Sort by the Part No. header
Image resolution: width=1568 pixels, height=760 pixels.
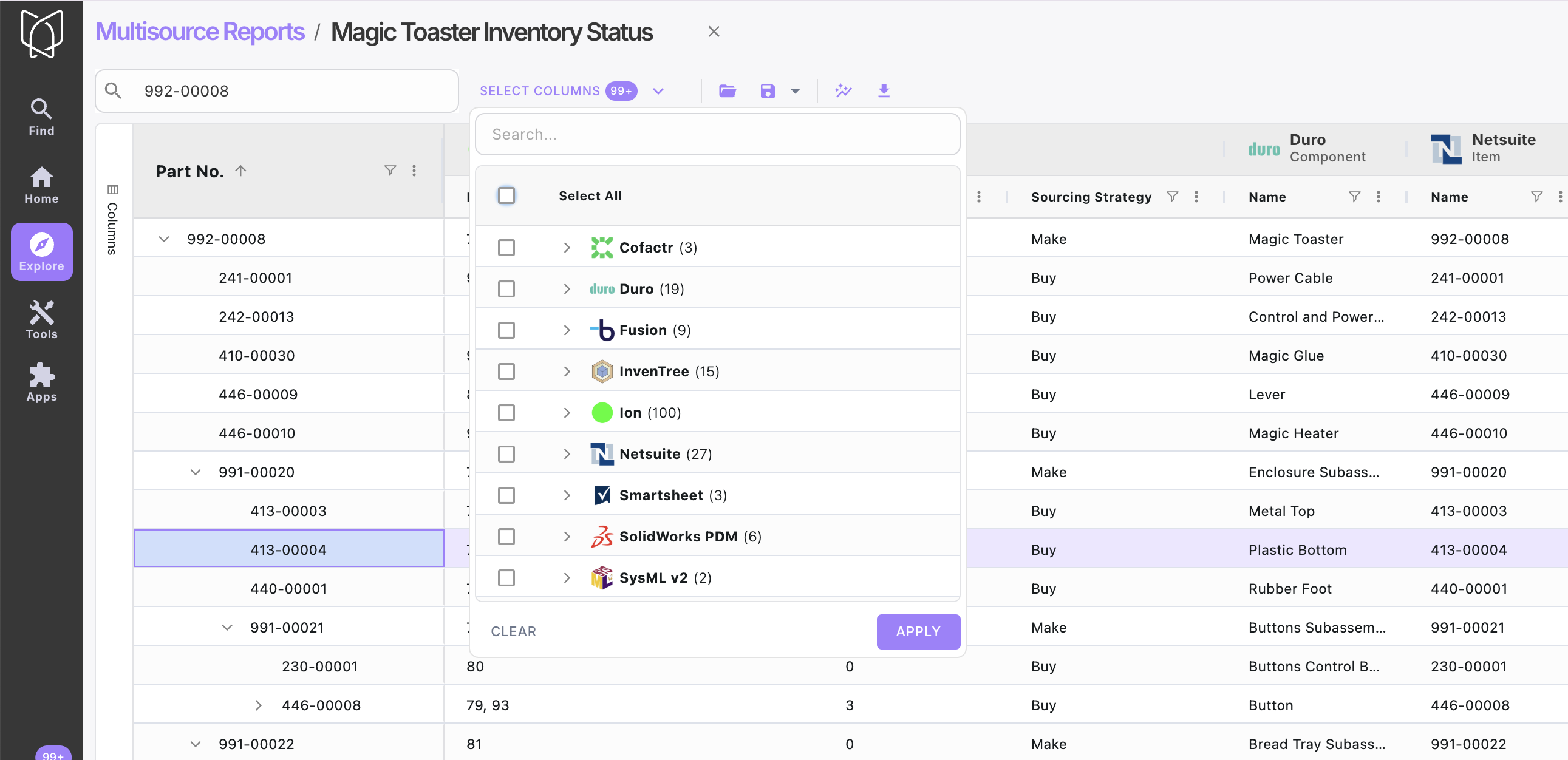click(x=190, y=171)
